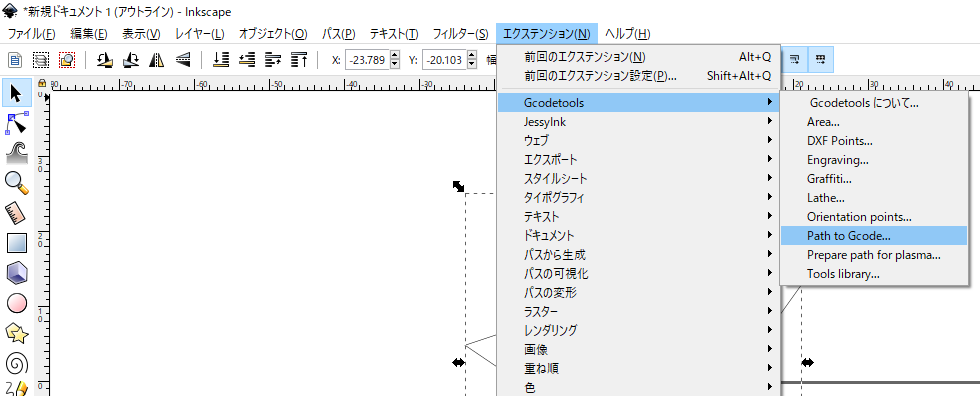The width and height of the screenshot is (980, 396).
Task: Select the Zoom magnifier tool
Action: 16,182
